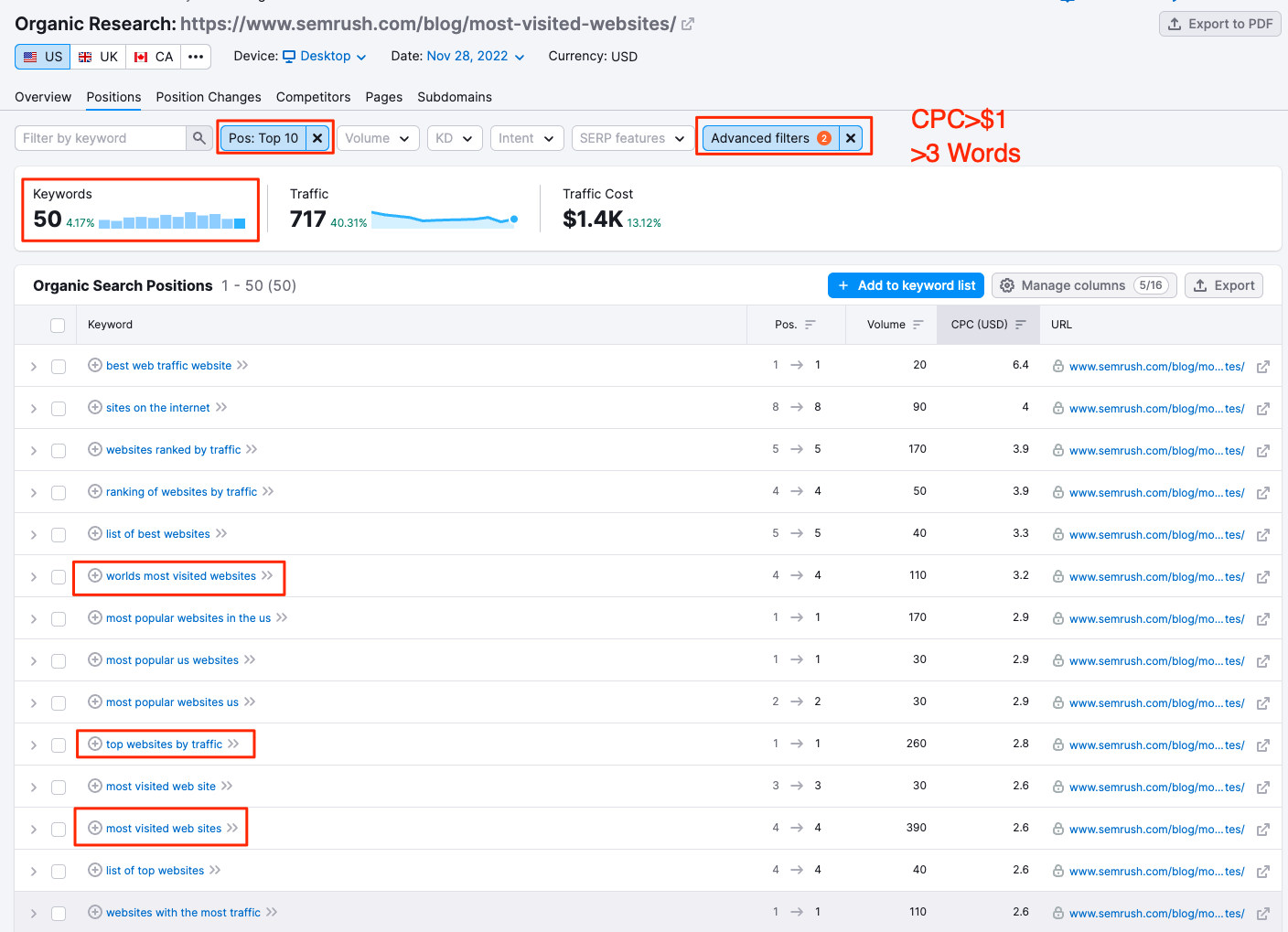Open keyword details arrows for 'ranking of websites by traffic'

point(268,491)
